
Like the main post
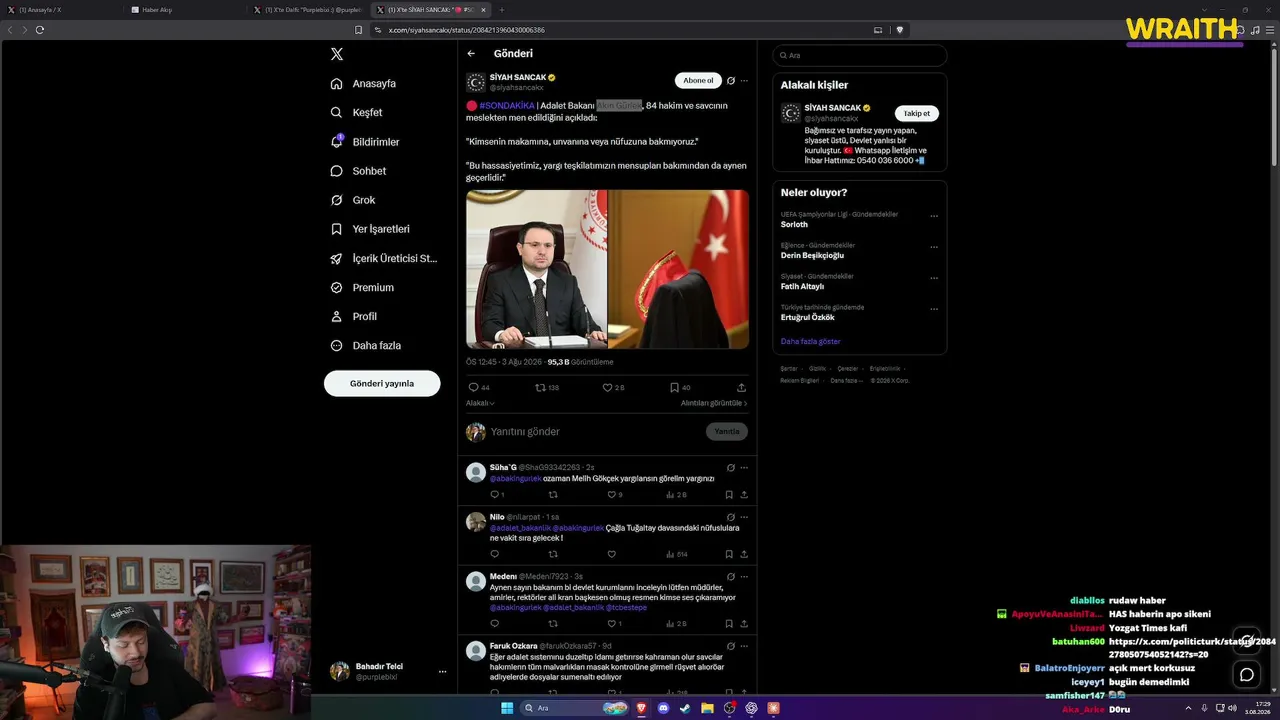(x=613, y=387)
